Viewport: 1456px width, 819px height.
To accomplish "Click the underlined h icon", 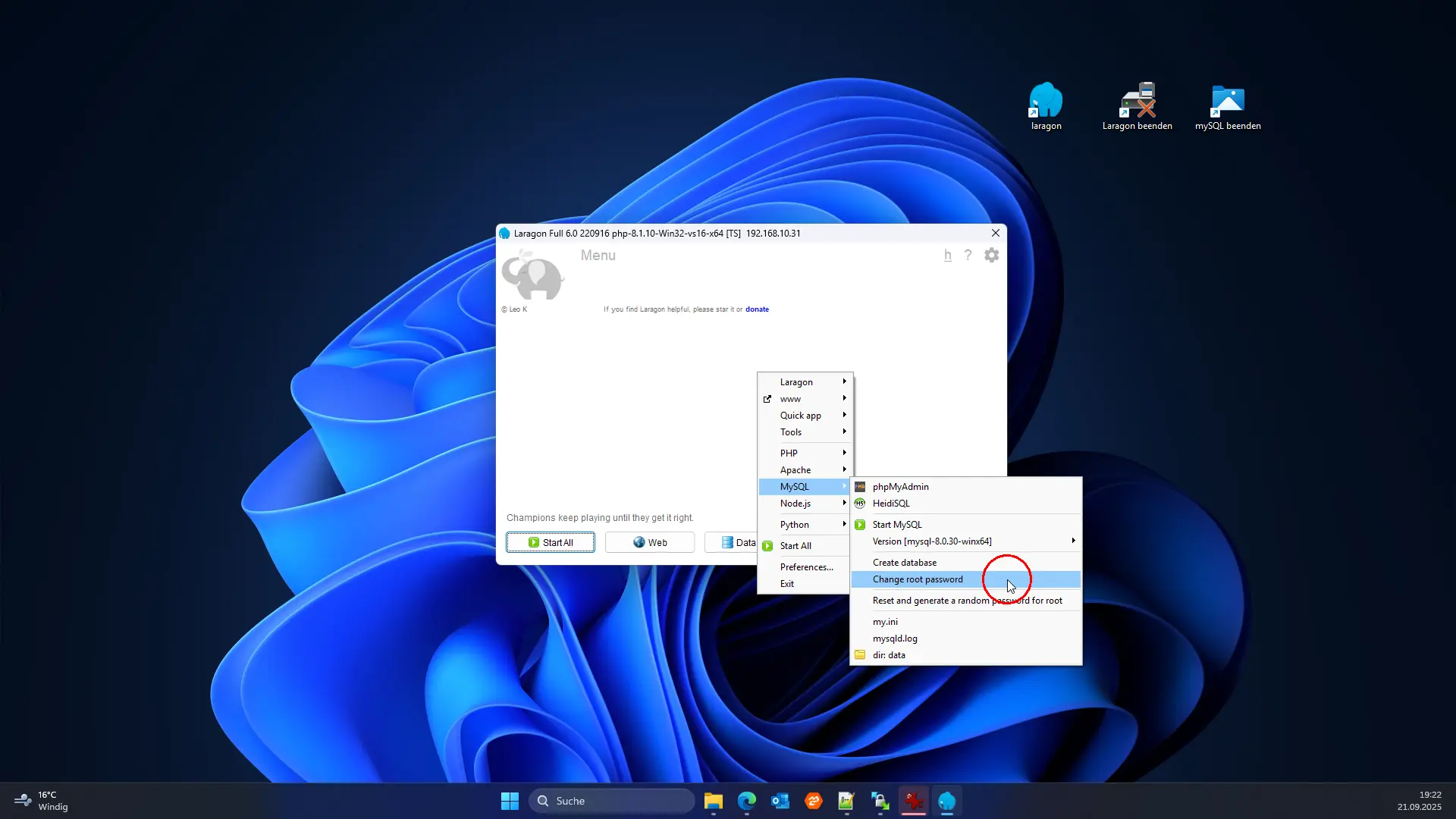I will [x=947, y=256].
